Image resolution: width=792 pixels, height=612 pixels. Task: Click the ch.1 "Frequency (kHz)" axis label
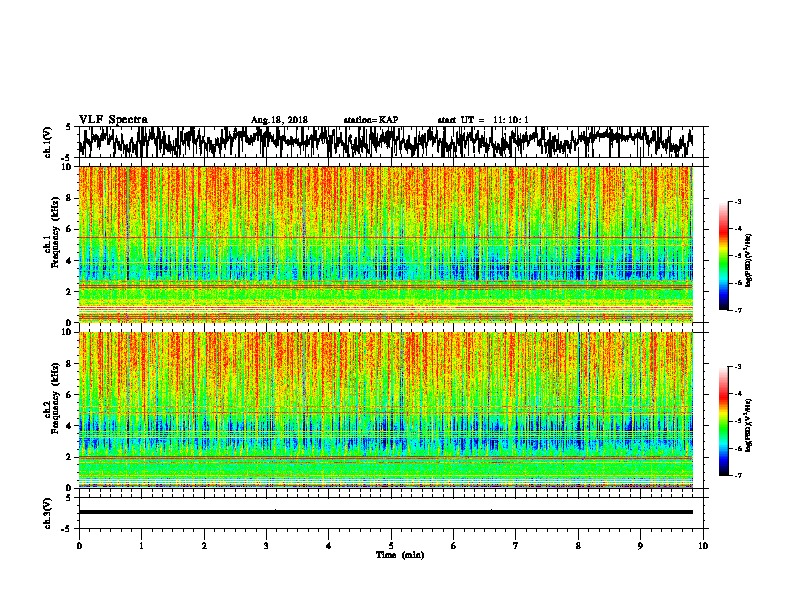[55, 232]
